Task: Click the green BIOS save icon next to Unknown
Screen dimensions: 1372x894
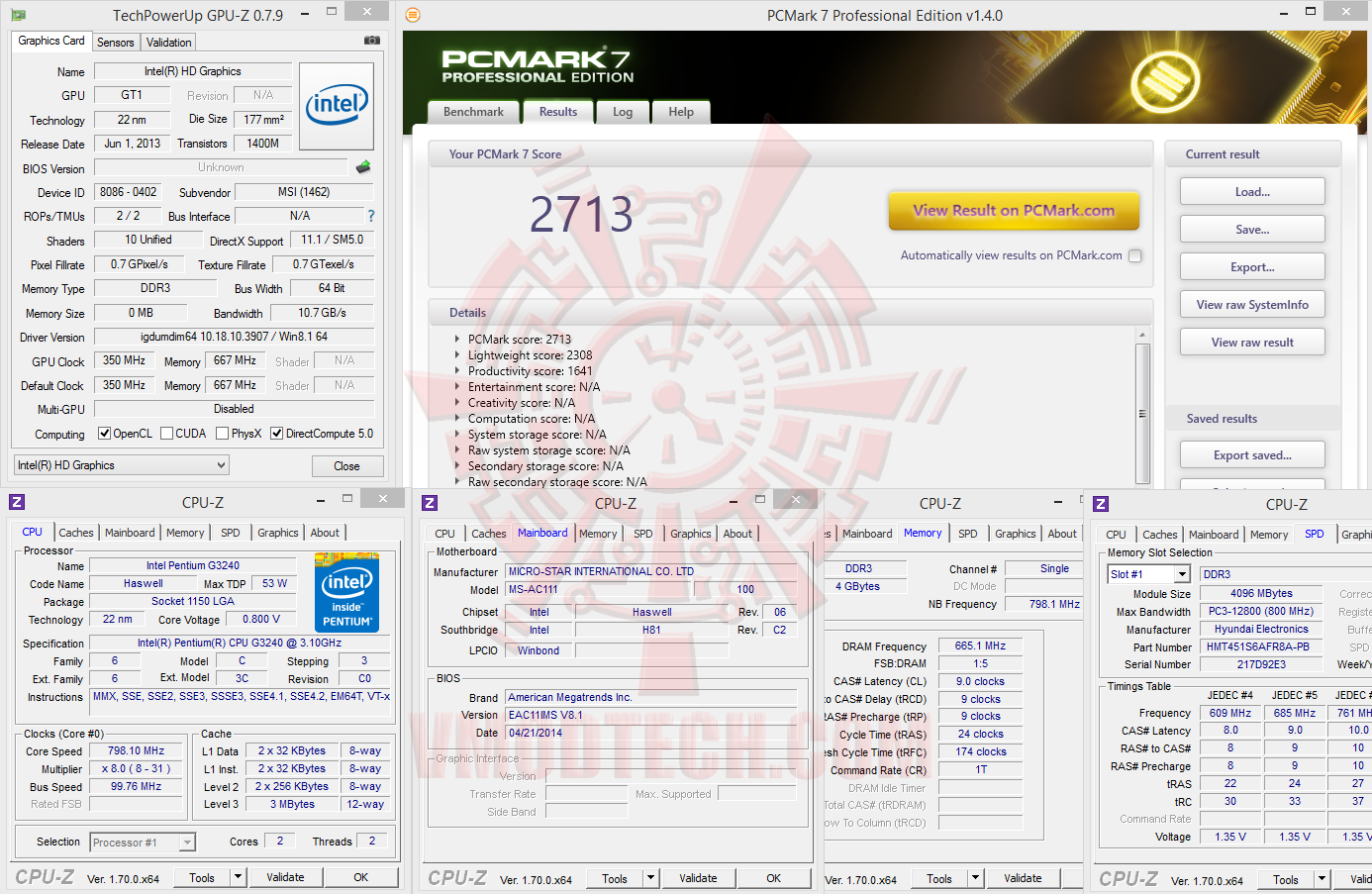Action: coord(362,168)
